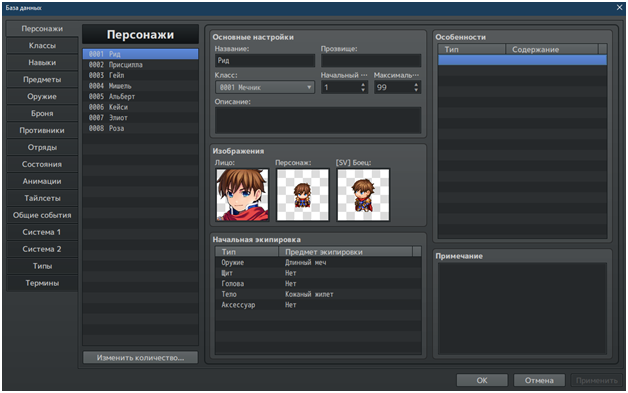Viewport: 628px width, 393px height.
Task: Open the Термины tab
Action: (x=42, y=283)
